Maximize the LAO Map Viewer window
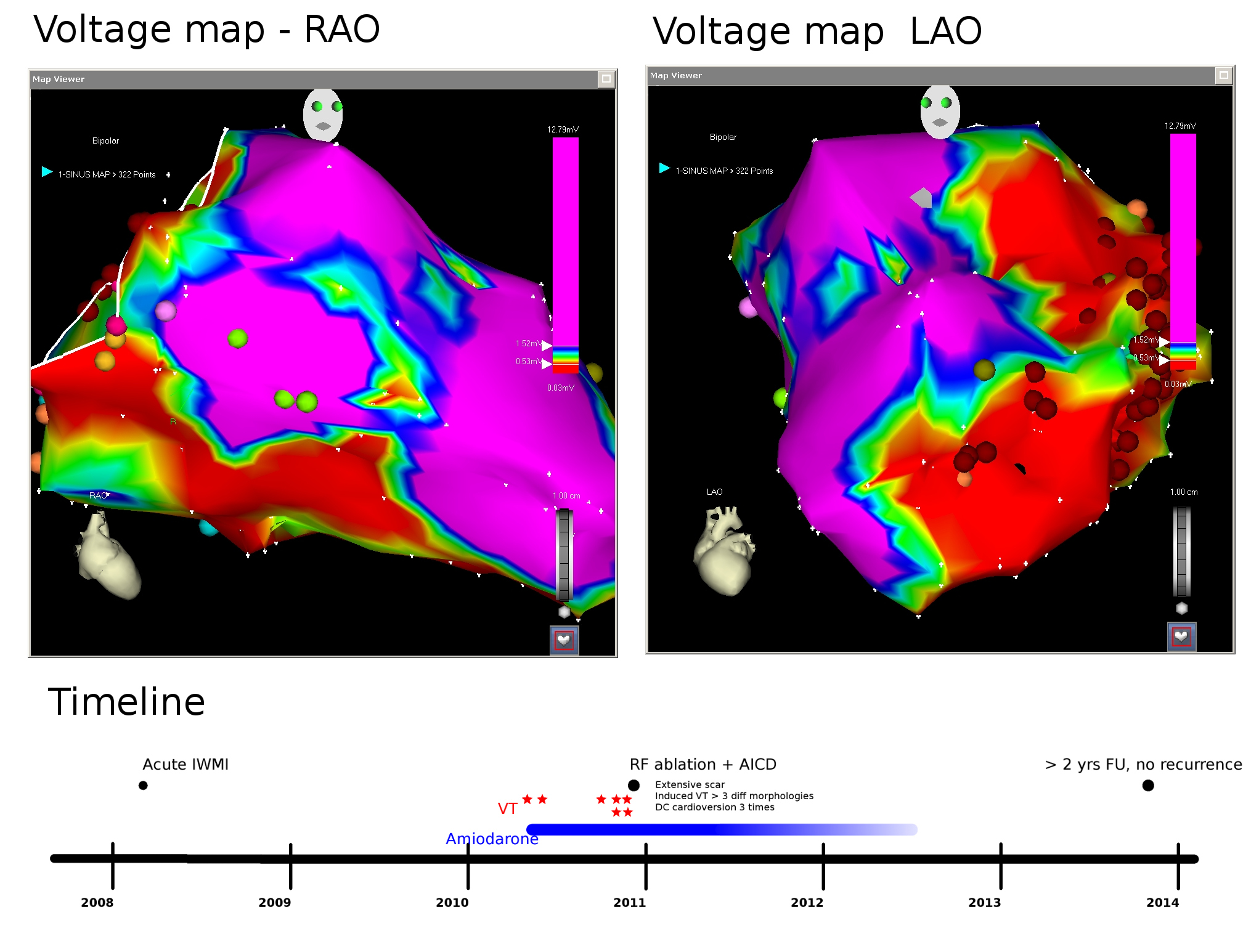This screenshot has width=1259, height=952. click(x=1223, y=75)
